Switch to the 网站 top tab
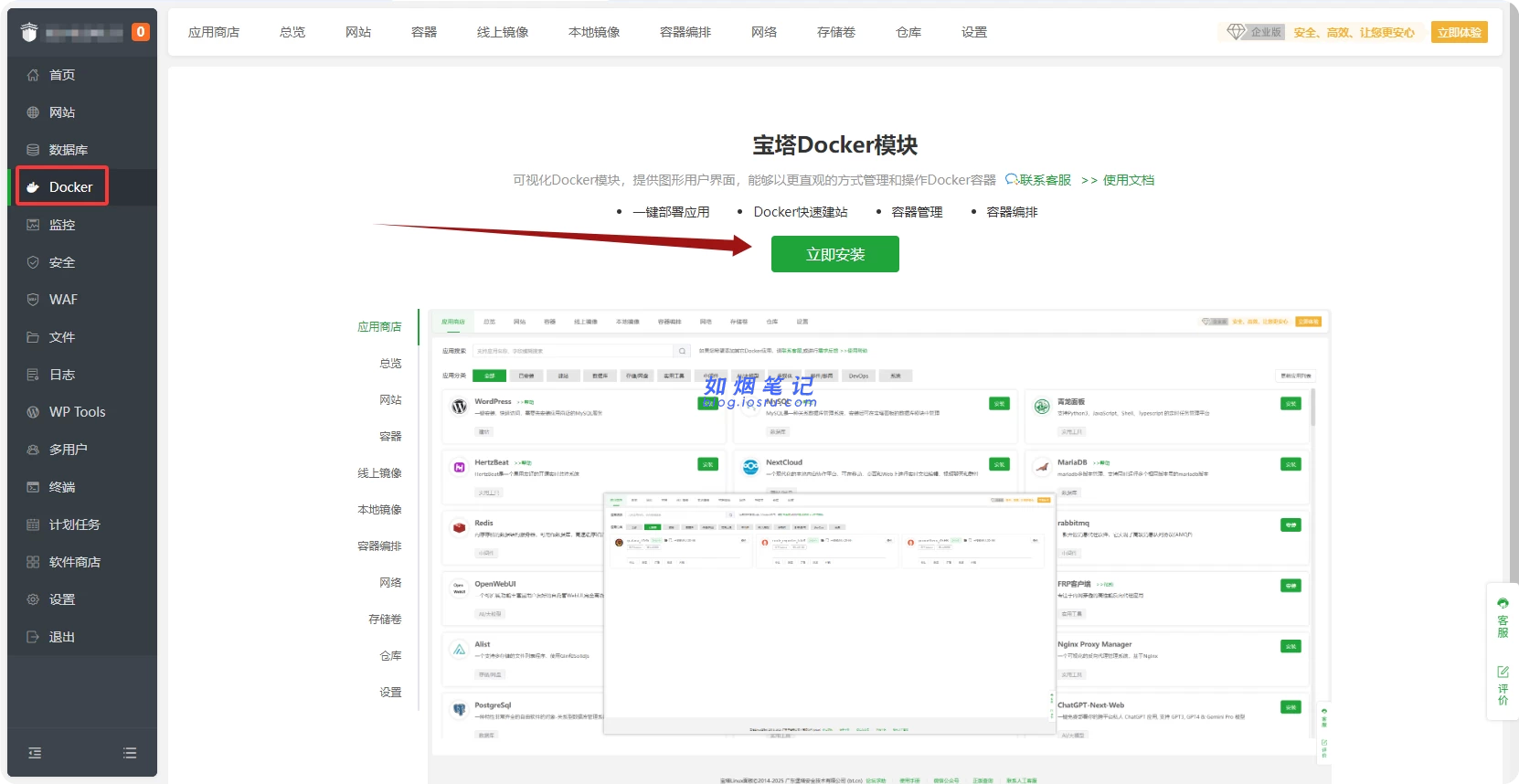The image size is (1519, 784). pyautogui.click(x=358, y=32)
